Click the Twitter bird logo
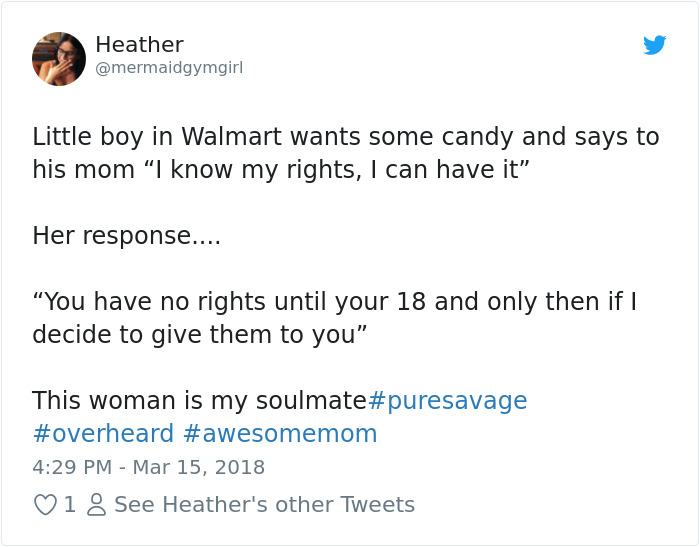Image resolution: width=700 pixels, height=547 pixels. tap(654, 45)
